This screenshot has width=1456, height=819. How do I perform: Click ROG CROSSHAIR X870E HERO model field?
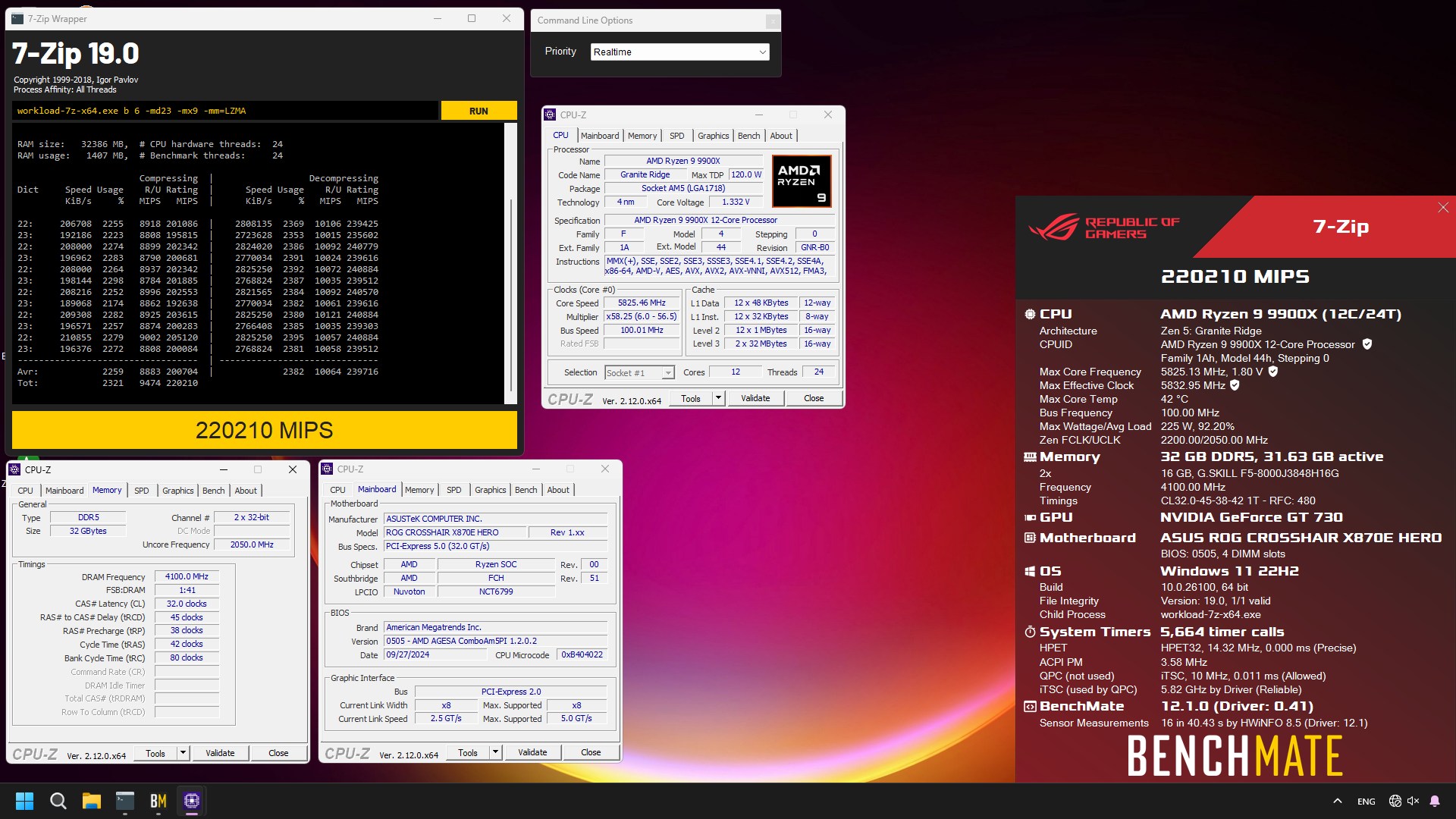(453, 532)
